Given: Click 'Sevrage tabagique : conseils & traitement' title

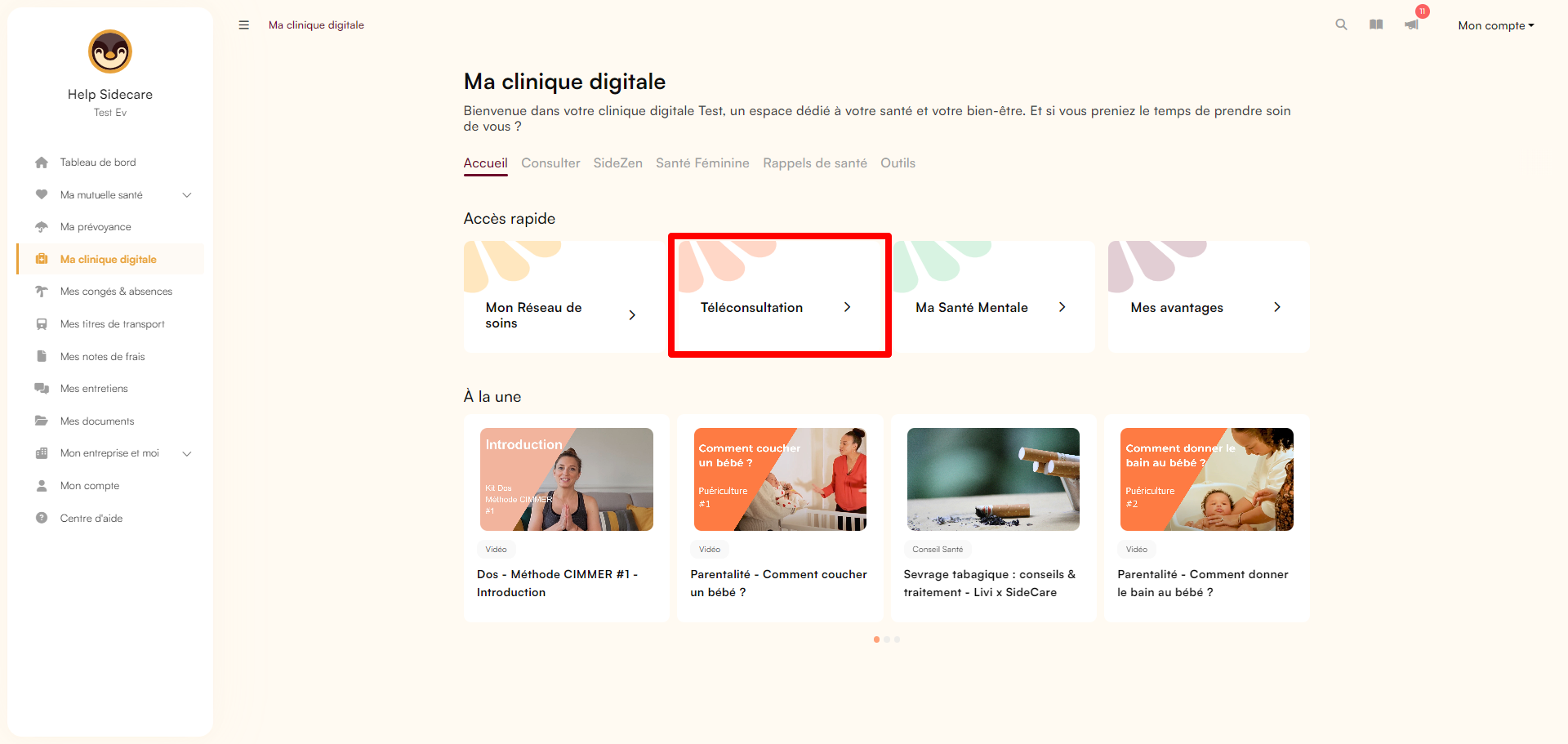Looking at the screenshot, I should [990, 583].
